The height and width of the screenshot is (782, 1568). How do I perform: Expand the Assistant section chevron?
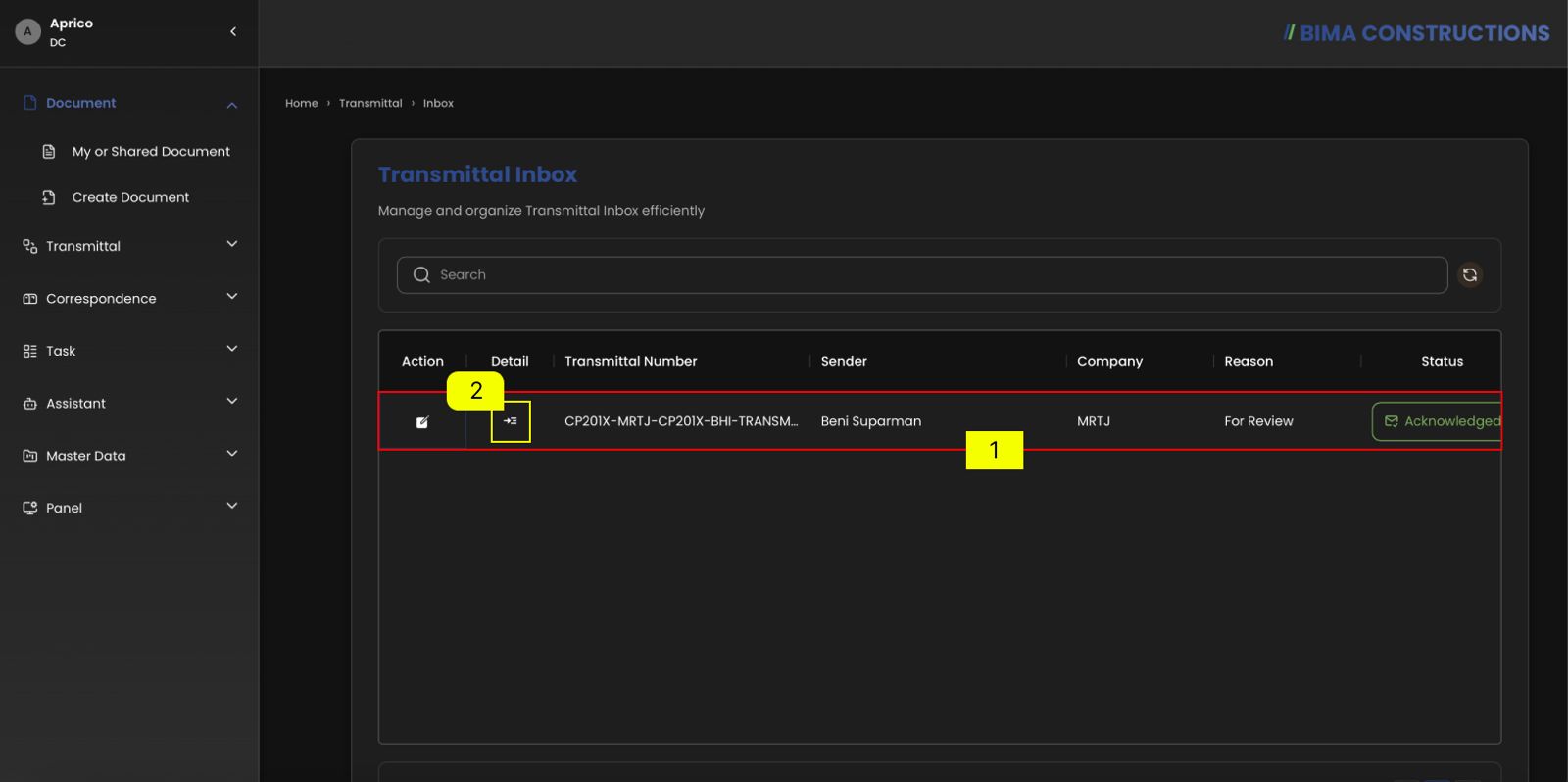tap(232, 401)
